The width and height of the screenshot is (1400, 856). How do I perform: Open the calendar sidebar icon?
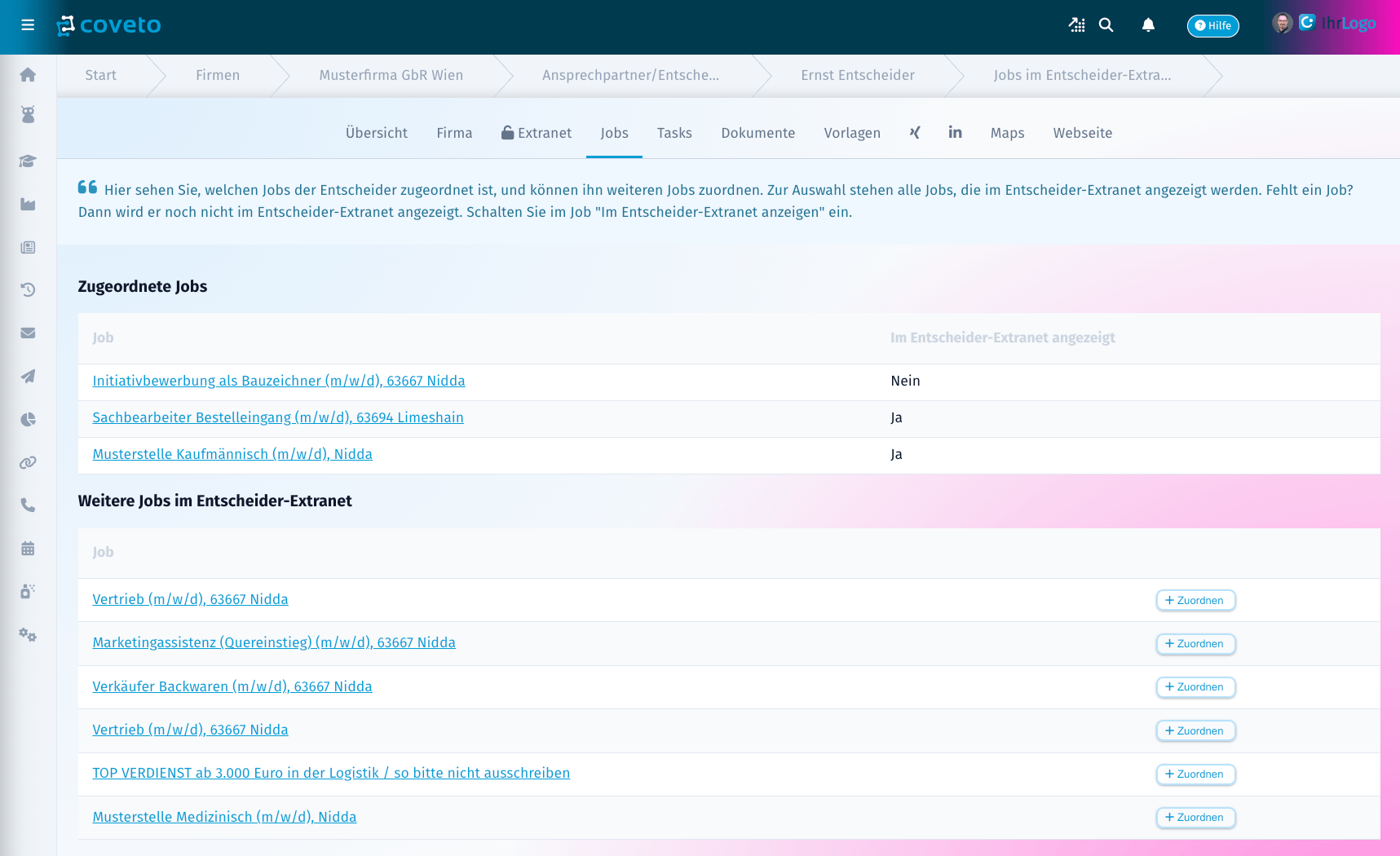(x=28, y=548)
